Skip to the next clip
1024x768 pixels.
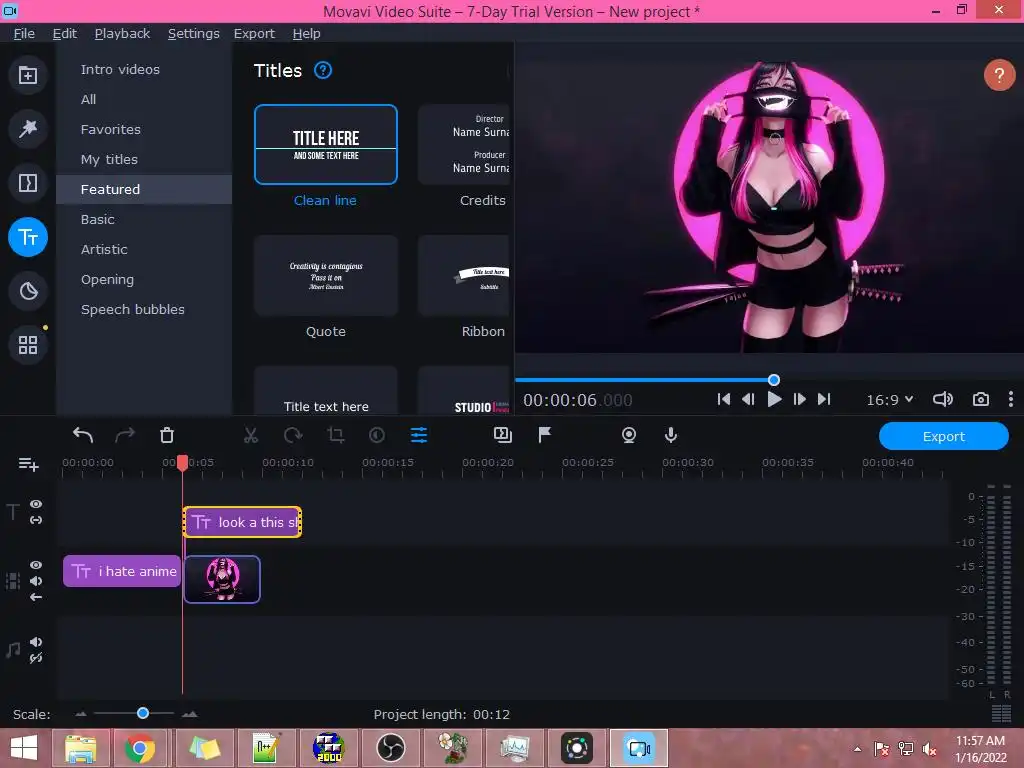tap(824, 399)
